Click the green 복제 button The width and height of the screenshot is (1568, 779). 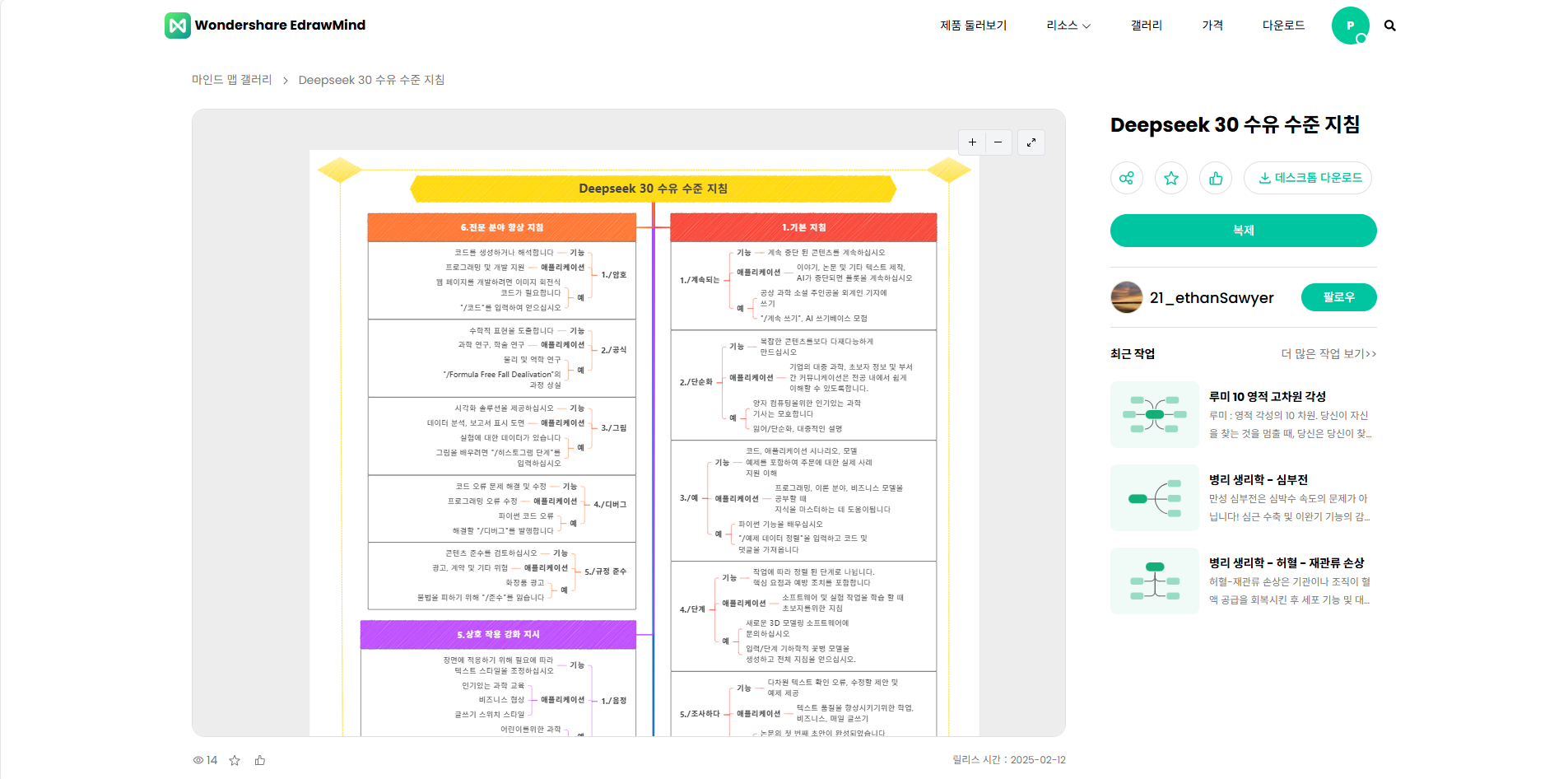pyautogui.click(x=1243, y=231)
